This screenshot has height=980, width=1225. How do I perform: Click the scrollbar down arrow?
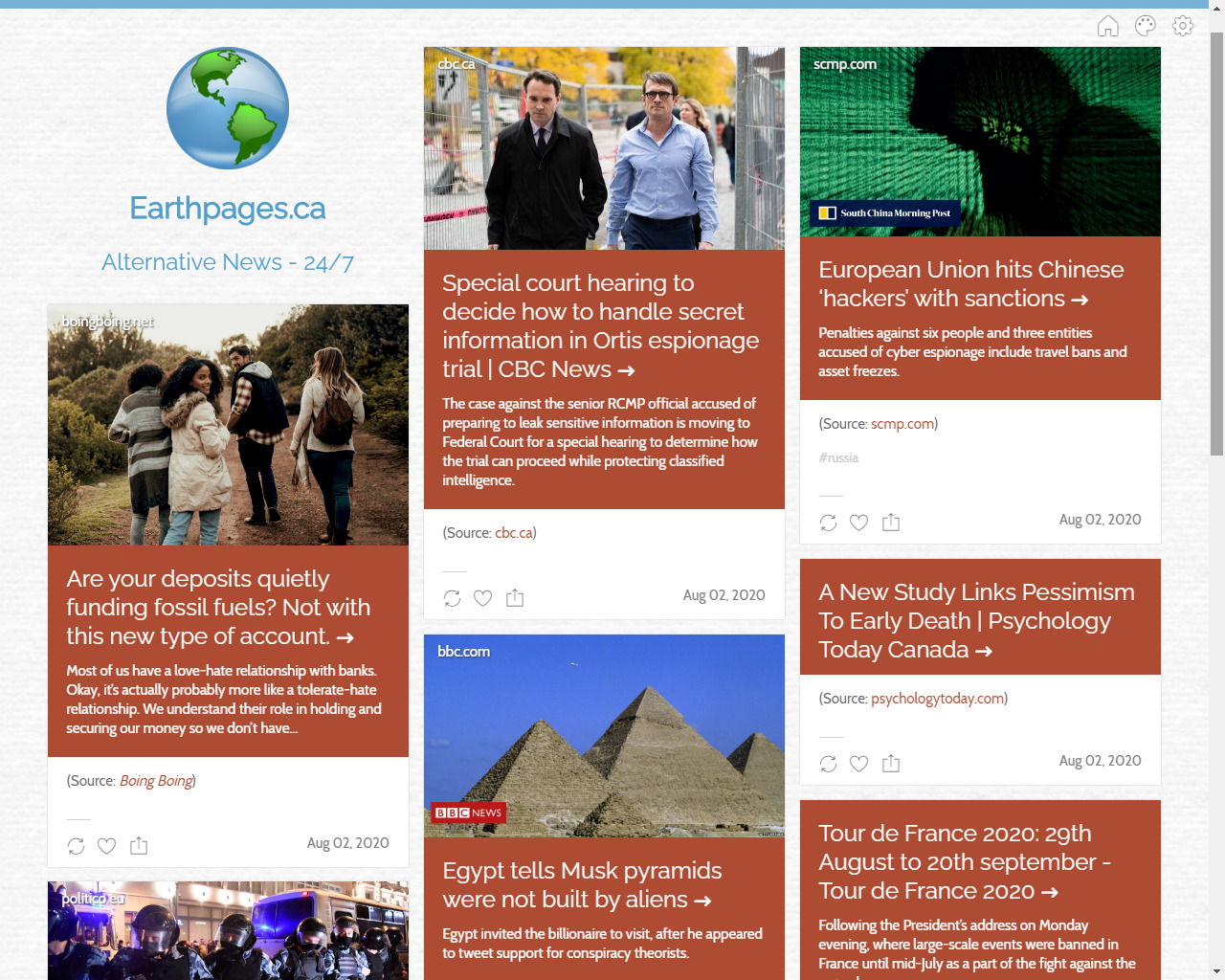pos(1216,972)
